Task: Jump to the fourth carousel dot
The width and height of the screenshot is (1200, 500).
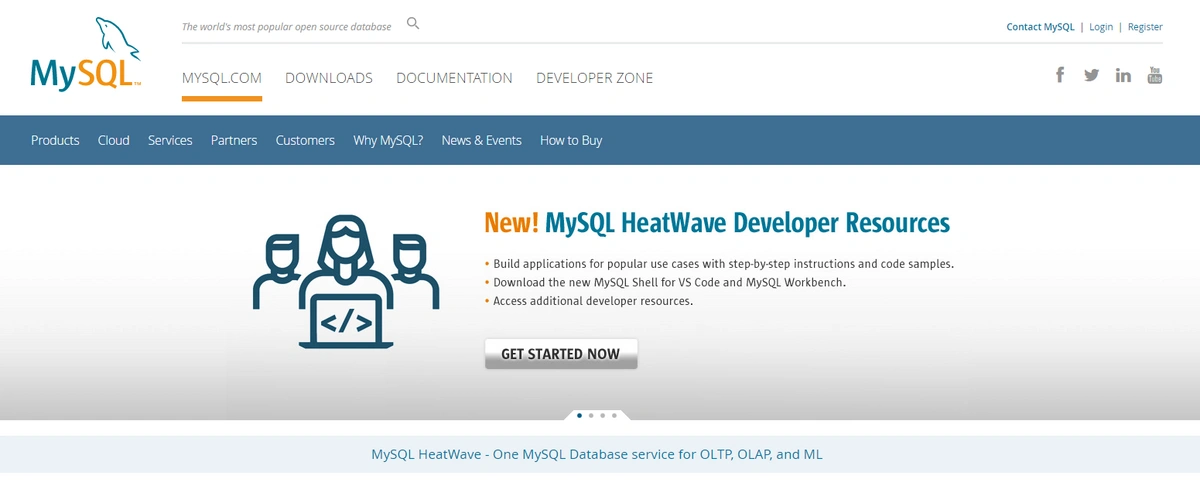Action: 614,415
